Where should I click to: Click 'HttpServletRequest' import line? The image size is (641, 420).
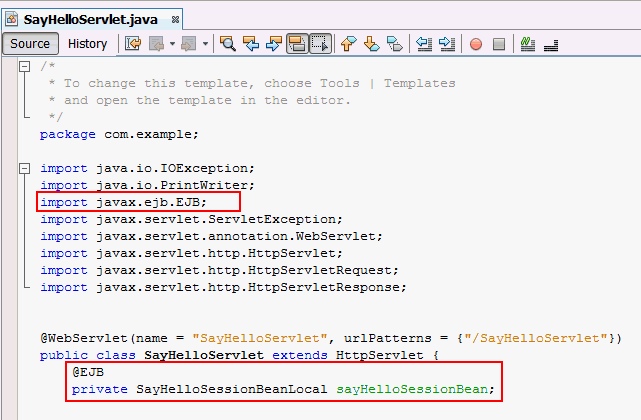[x=219, y=270]
